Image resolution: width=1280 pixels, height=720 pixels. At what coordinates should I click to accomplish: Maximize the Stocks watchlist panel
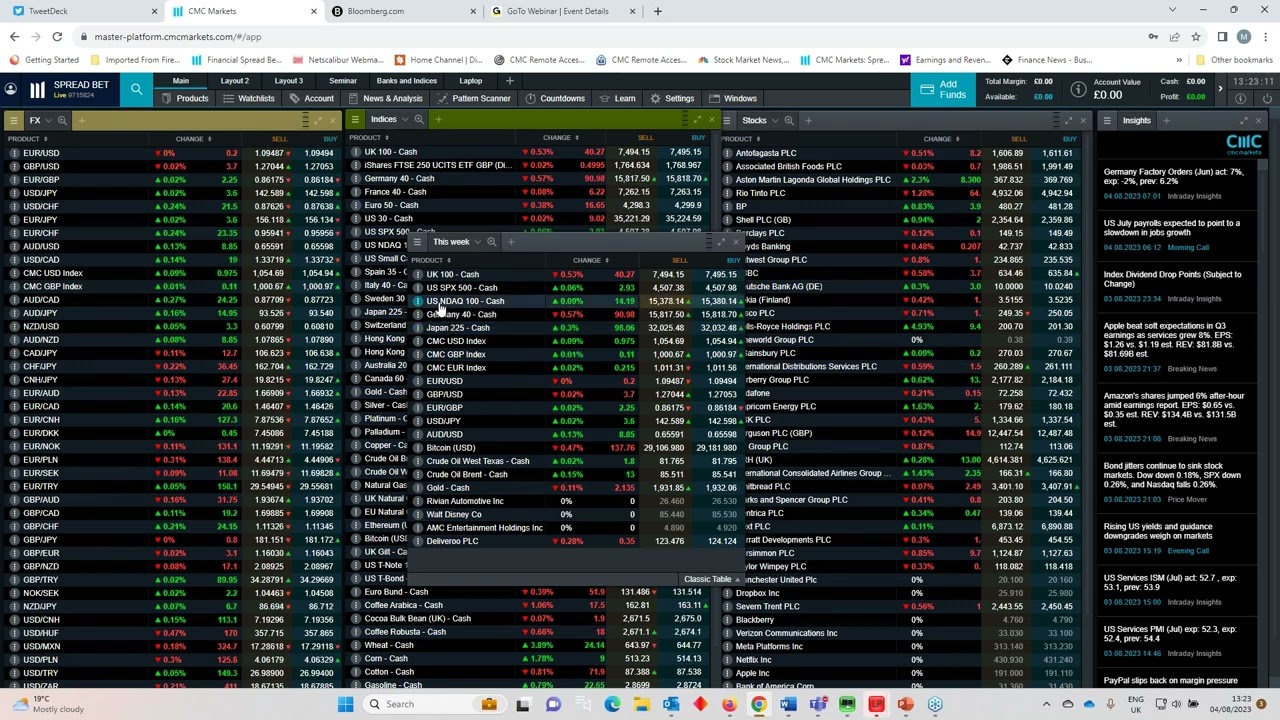(1068, 120)
